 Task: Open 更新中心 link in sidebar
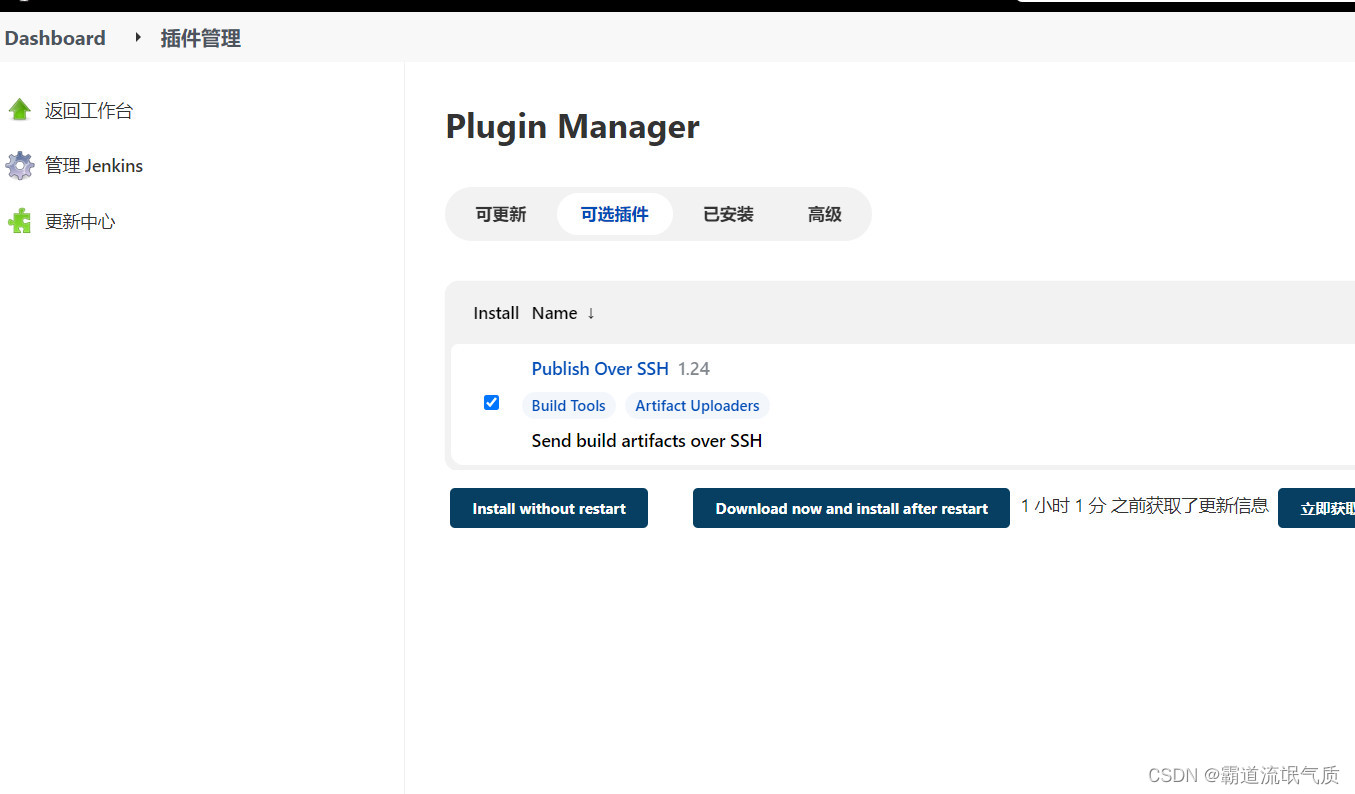tap(80, 222)
